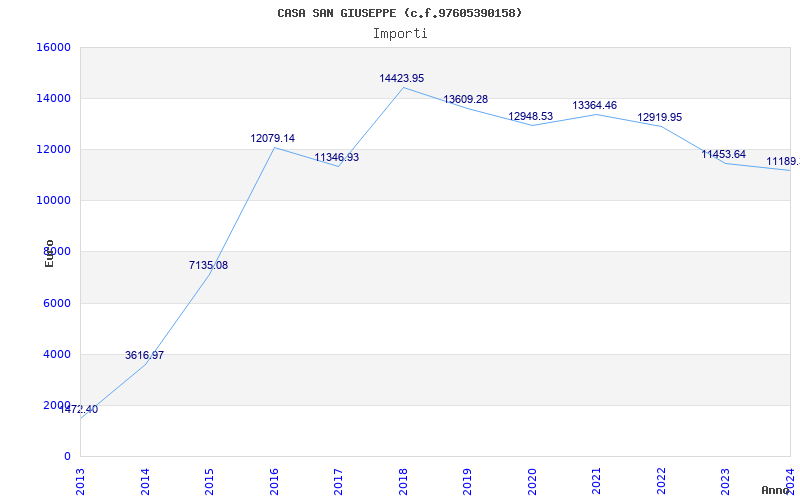This screenshot has width=800, height=500.
Task: Select the 1472.40 data label
Action: pyautogui.click(x=79, y=410)
